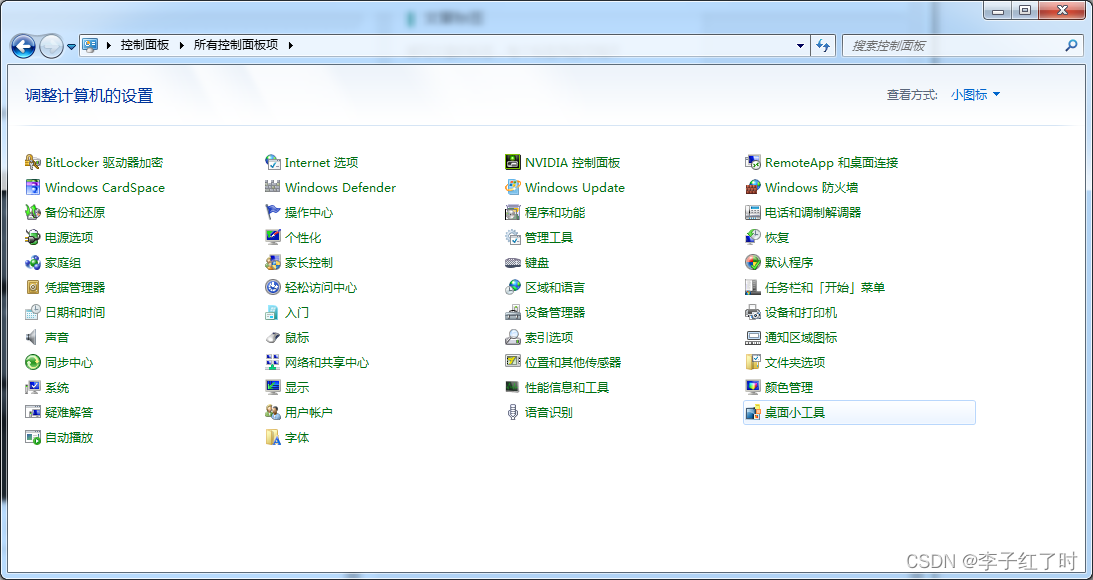
Task: Click the 凭据管理器 safe icon
Action: click(32, 287)
